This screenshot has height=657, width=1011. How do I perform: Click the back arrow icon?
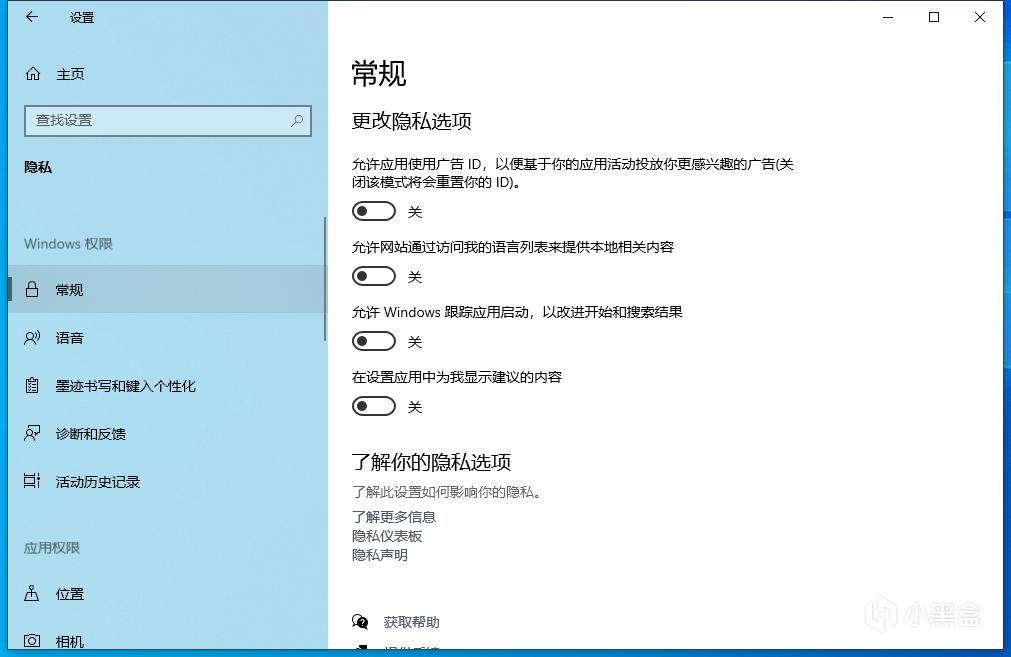pos(32,17)
